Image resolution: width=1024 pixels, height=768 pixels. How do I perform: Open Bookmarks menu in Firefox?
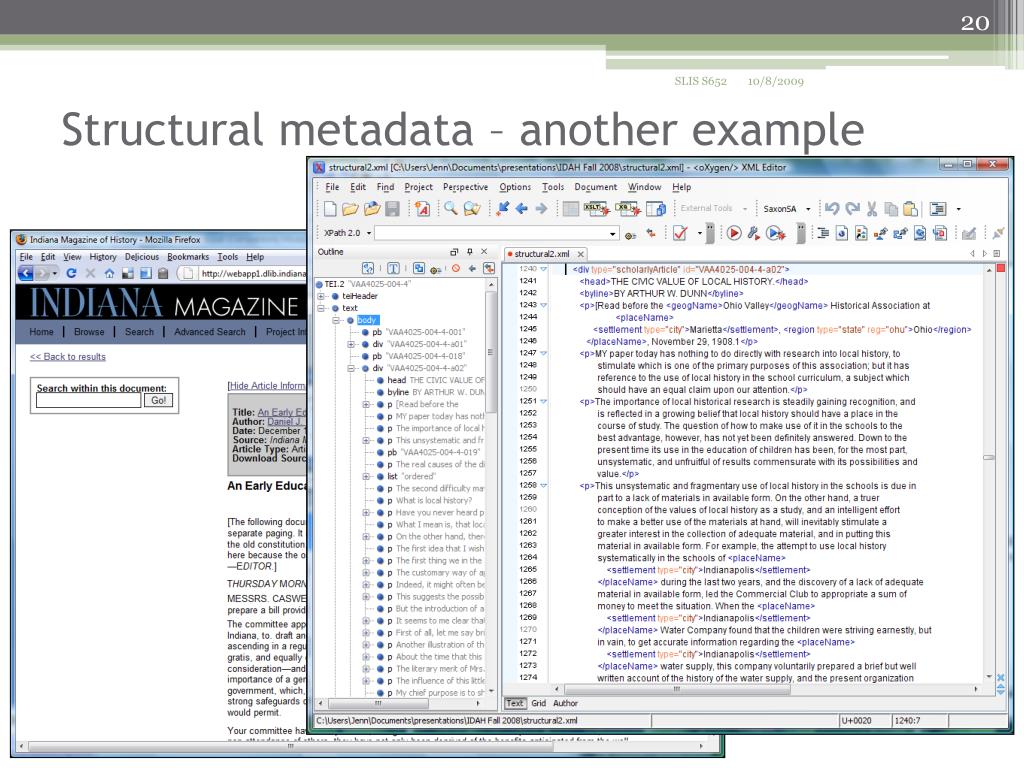[x=188, y=257]
